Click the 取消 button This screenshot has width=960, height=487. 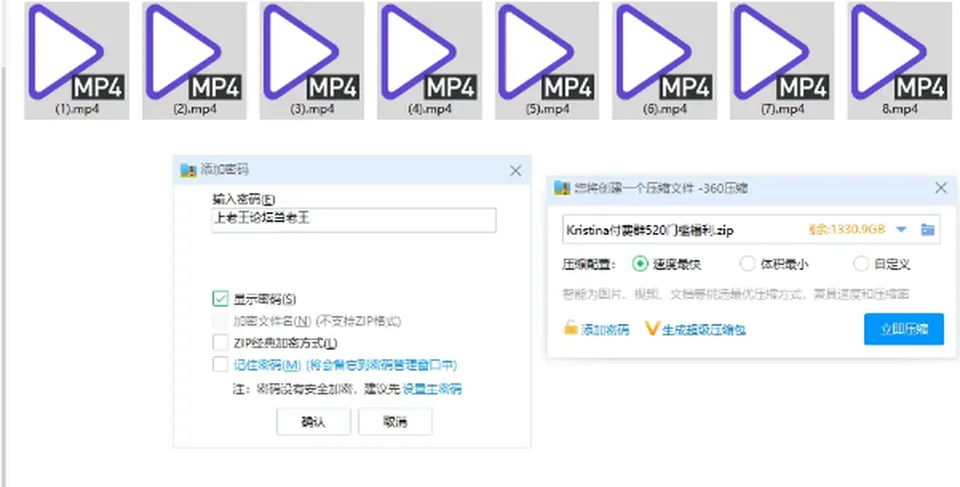point(396,422)
